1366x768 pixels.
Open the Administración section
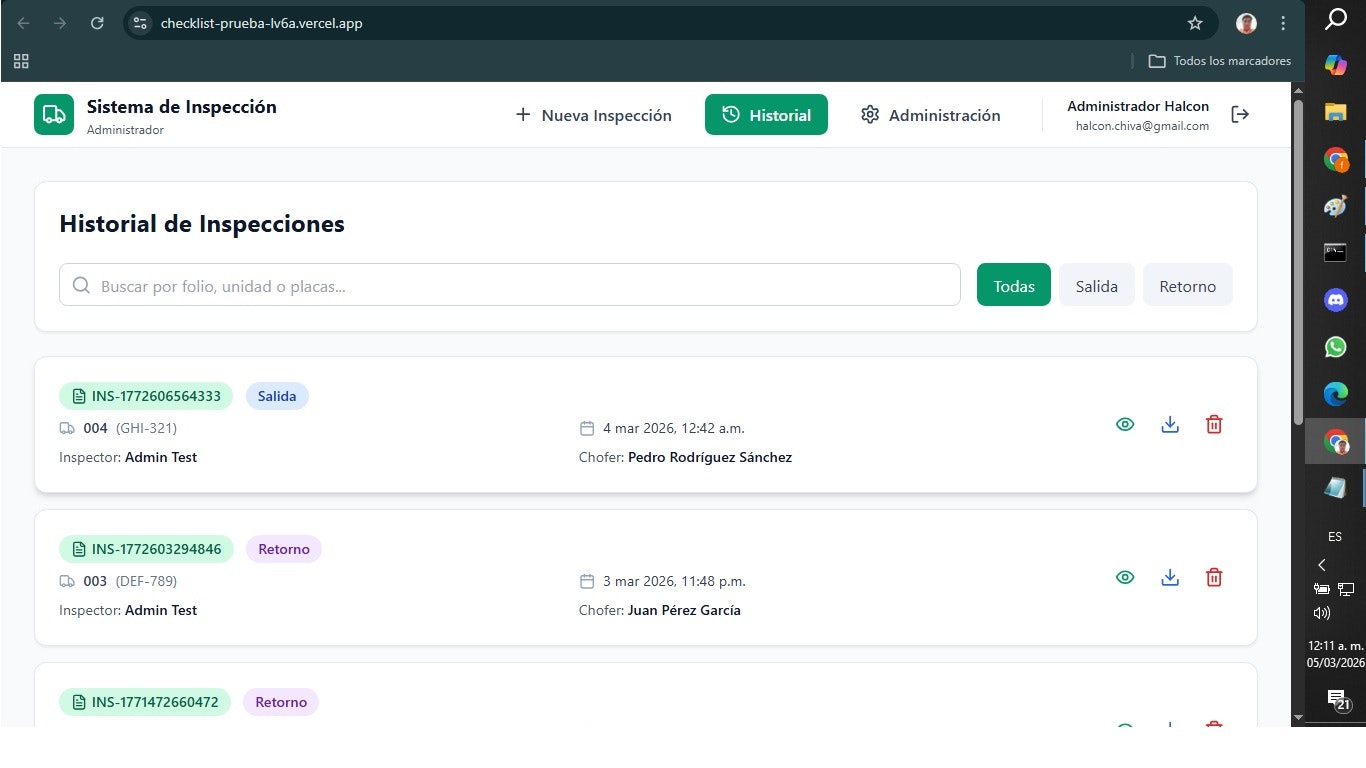pos(930,114)
